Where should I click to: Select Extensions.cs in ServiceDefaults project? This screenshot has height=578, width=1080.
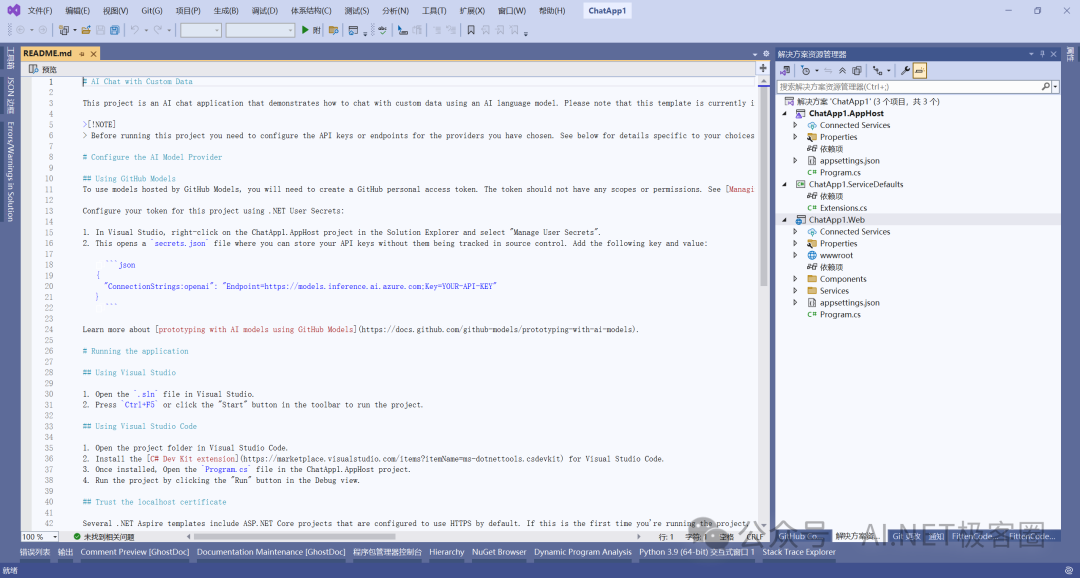click(x=843, y=208)
